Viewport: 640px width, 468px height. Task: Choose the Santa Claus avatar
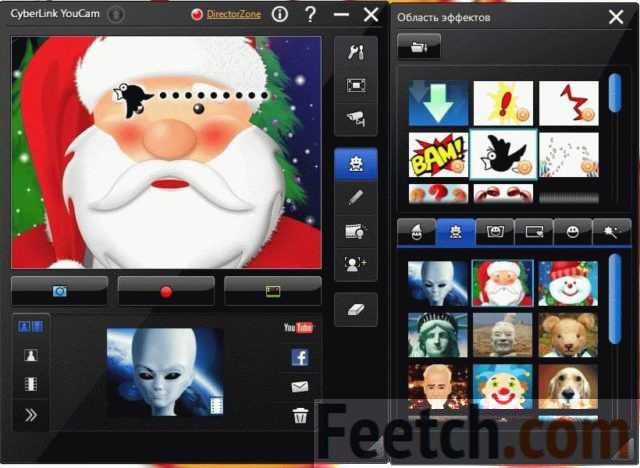click(x=502, y=284)
